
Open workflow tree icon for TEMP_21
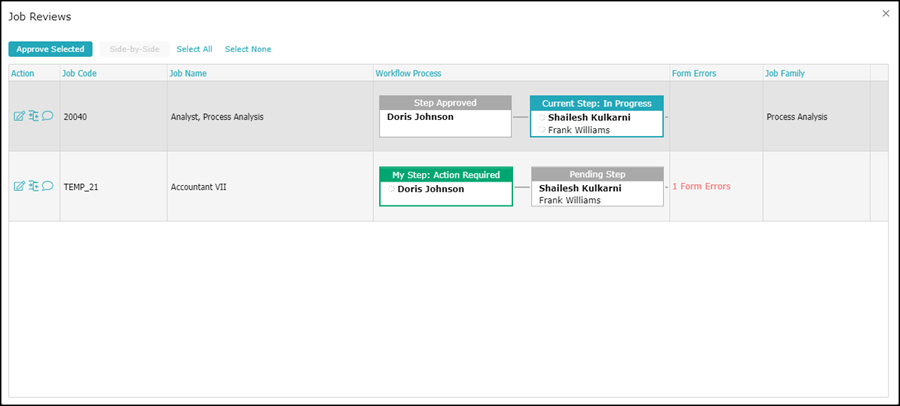coord(33,186)
